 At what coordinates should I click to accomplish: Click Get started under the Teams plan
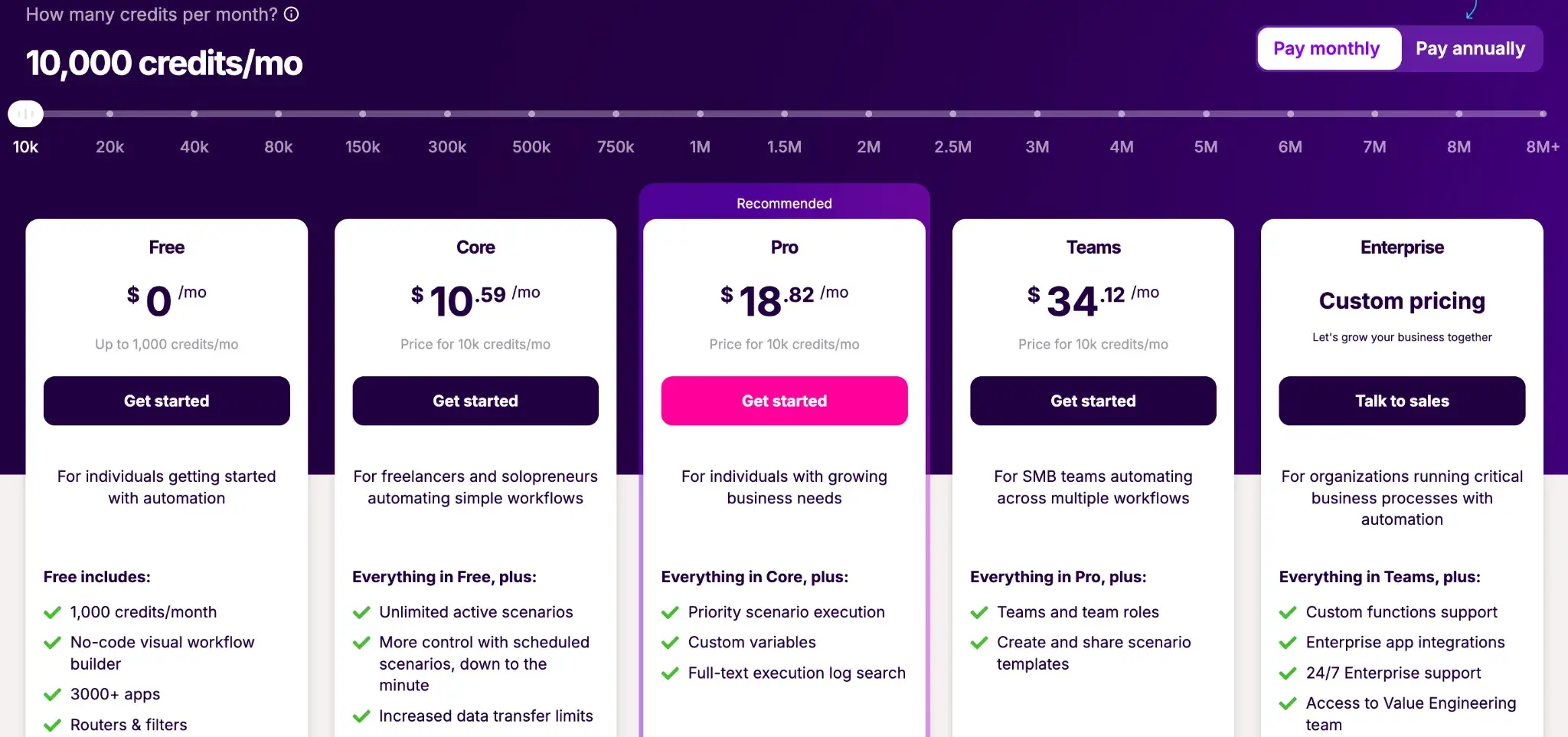coord(1093,401)
